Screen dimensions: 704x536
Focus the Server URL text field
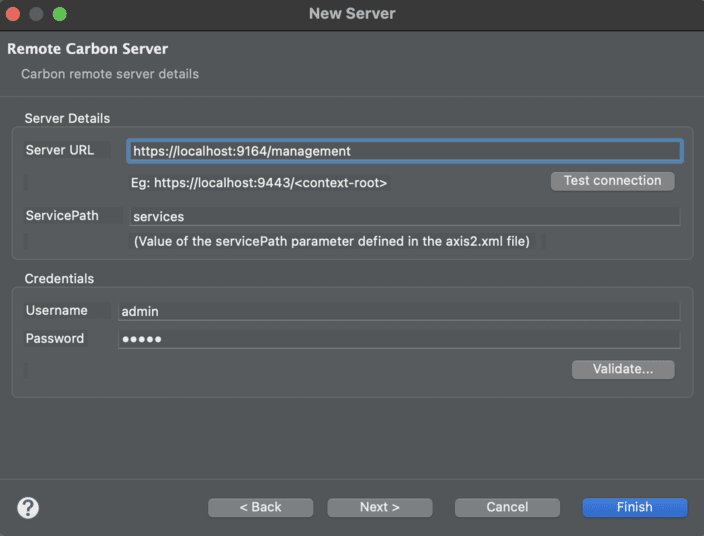pos(405,151)
